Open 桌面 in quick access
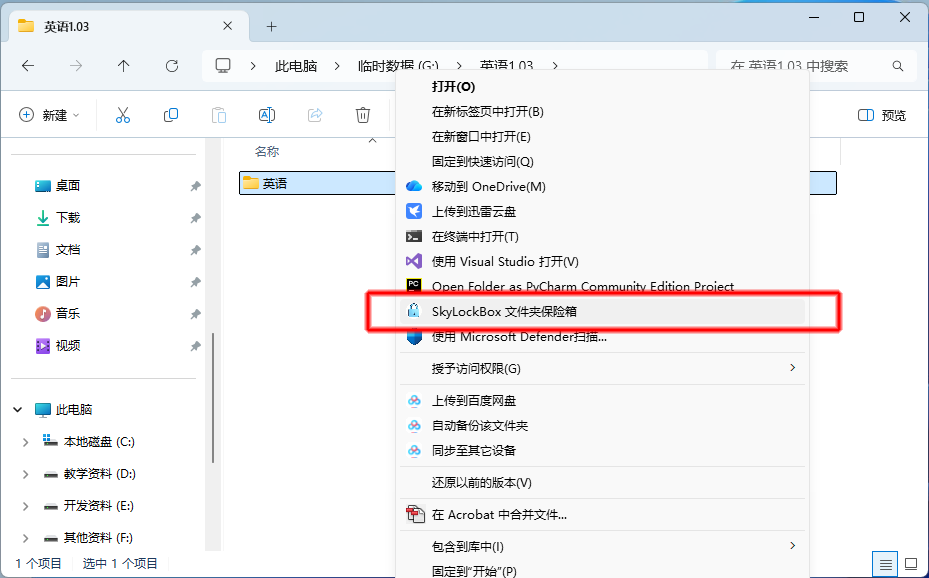Screen dimensions: 929x578 [68, 186]
